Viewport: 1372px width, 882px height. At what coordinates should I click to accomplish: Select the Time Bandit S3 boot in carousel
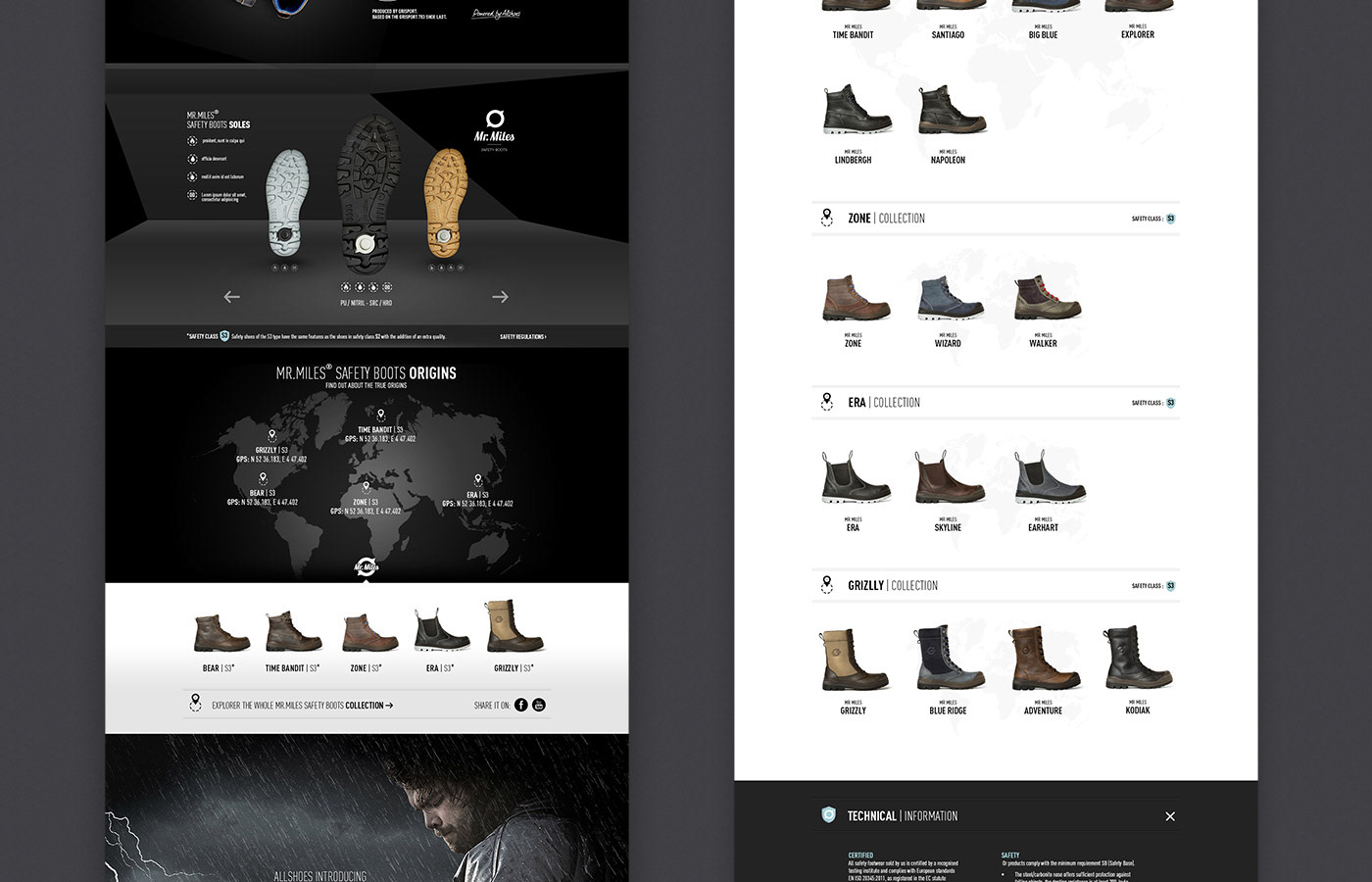coord(293,631)
